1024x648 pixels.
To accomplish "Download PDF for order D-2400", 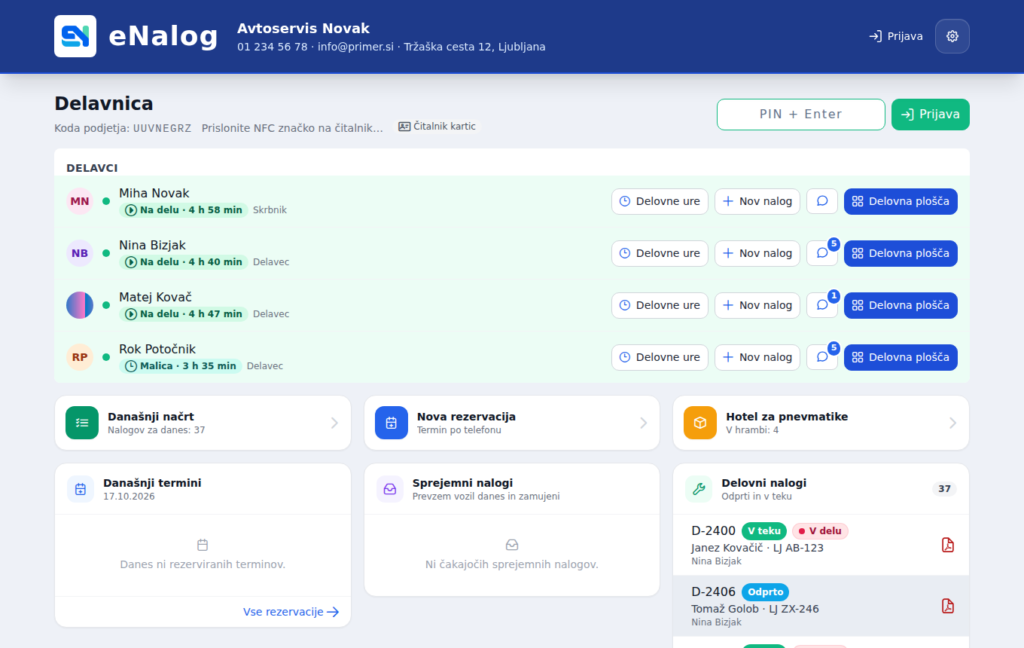I will pos(948,545).
